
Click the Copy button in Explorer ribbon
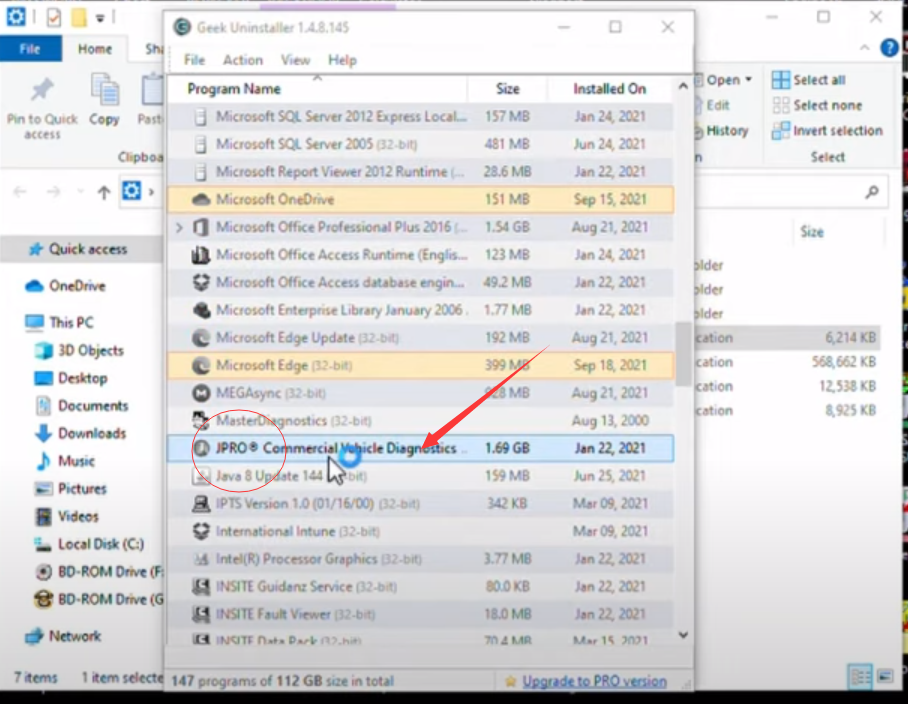pos(104,100)
